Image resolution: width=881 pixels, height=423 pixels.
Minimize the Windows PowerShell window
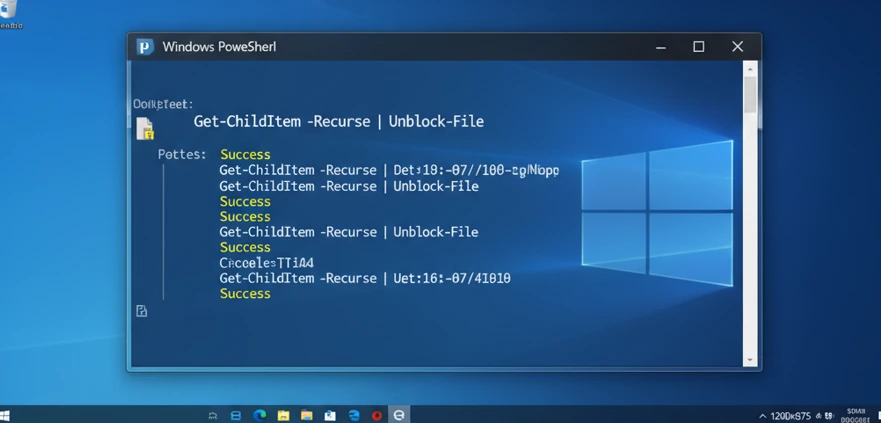tap(661, 47)
